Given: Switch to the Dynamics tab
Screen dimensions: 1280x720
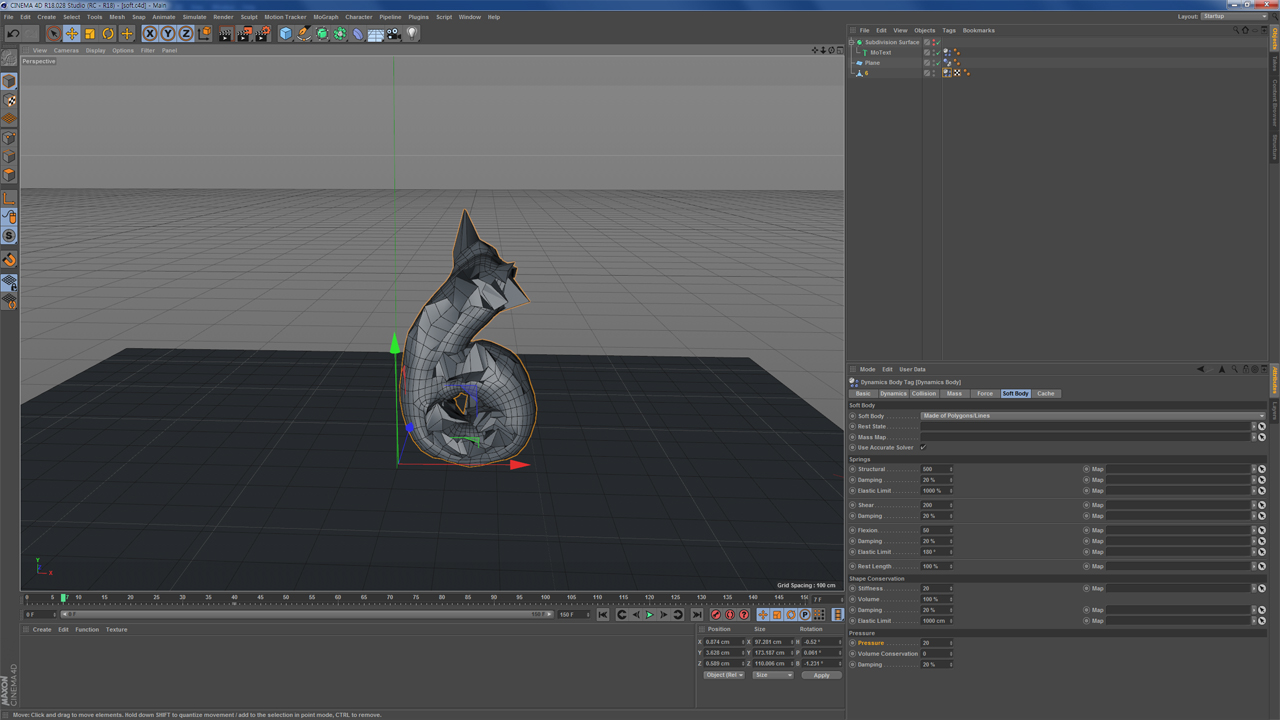Looking at the screenshot, I should (x=893, y=393).
